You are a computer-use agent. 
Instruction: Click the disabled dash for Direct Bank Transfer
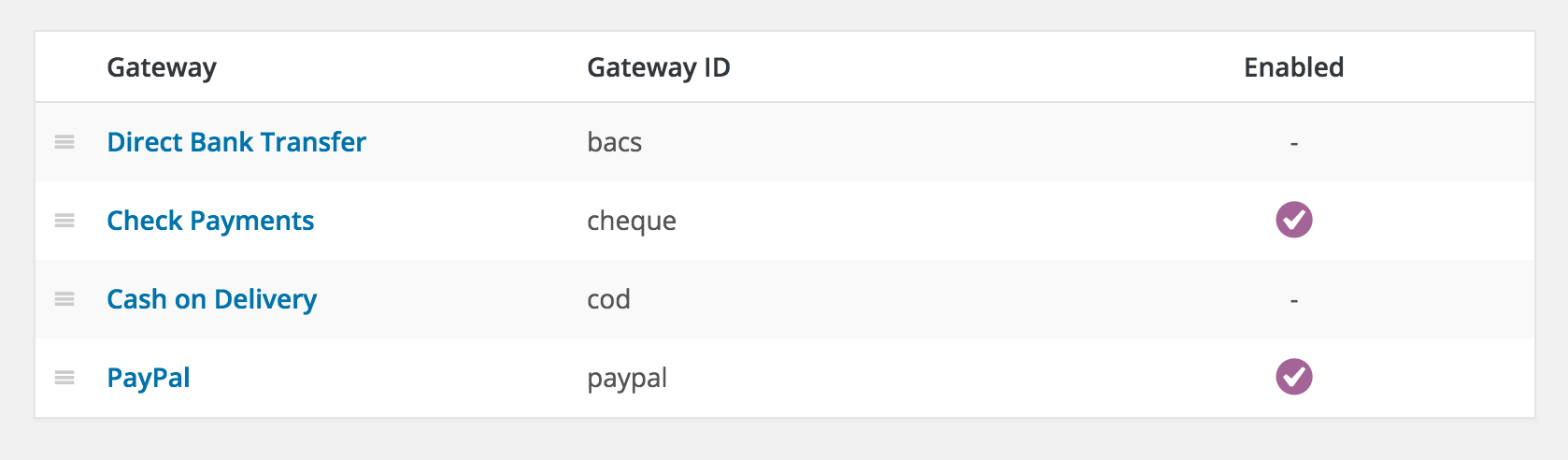(1293, 144)
